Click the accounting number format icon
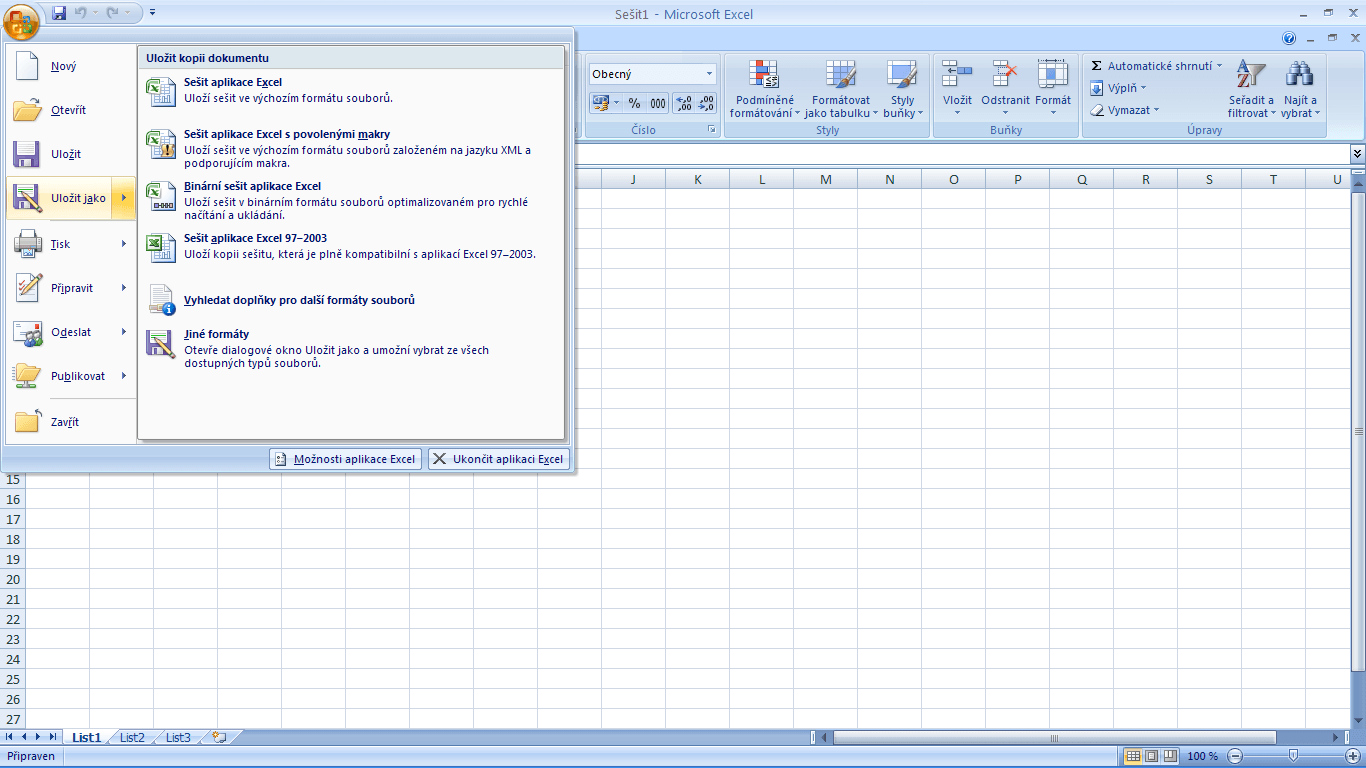Image resolution: width=1366 pixels, height=768 pixels. coord(600,103)
